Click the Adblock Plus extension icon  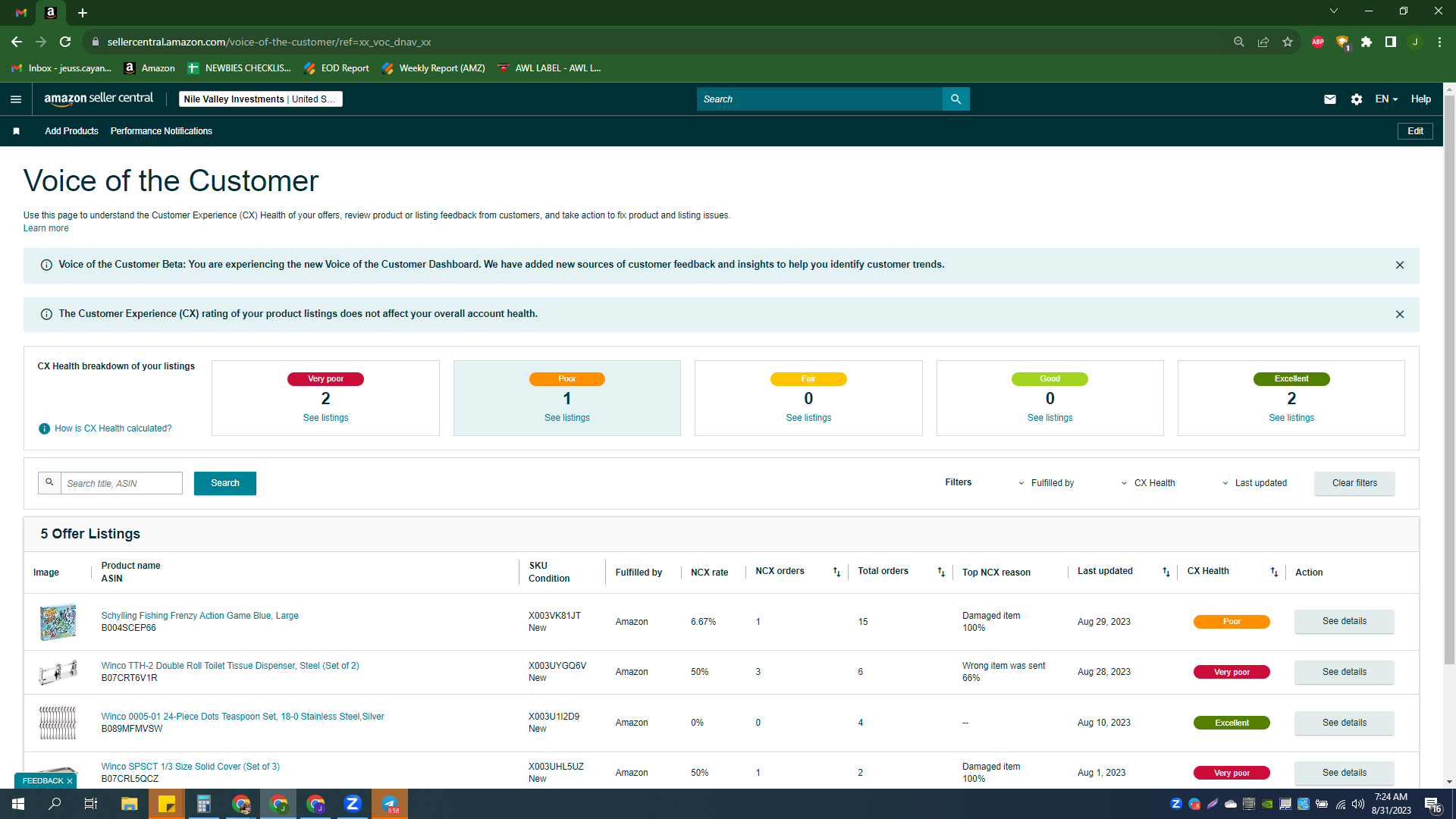(x=1318, y=42)
